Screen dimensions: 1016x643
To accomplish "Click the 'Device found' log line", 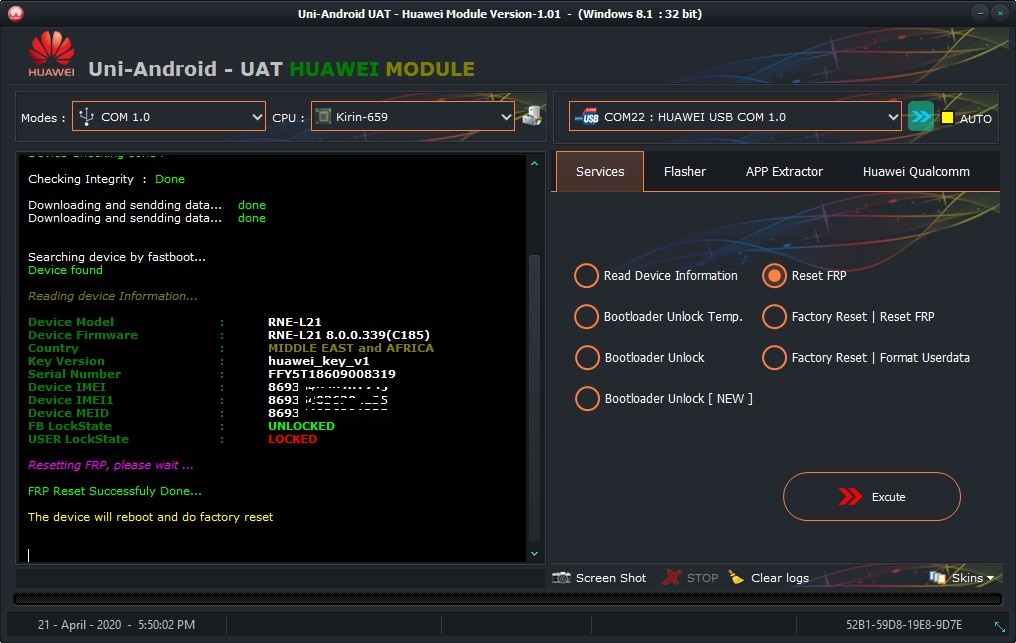I will pos(65,270).
